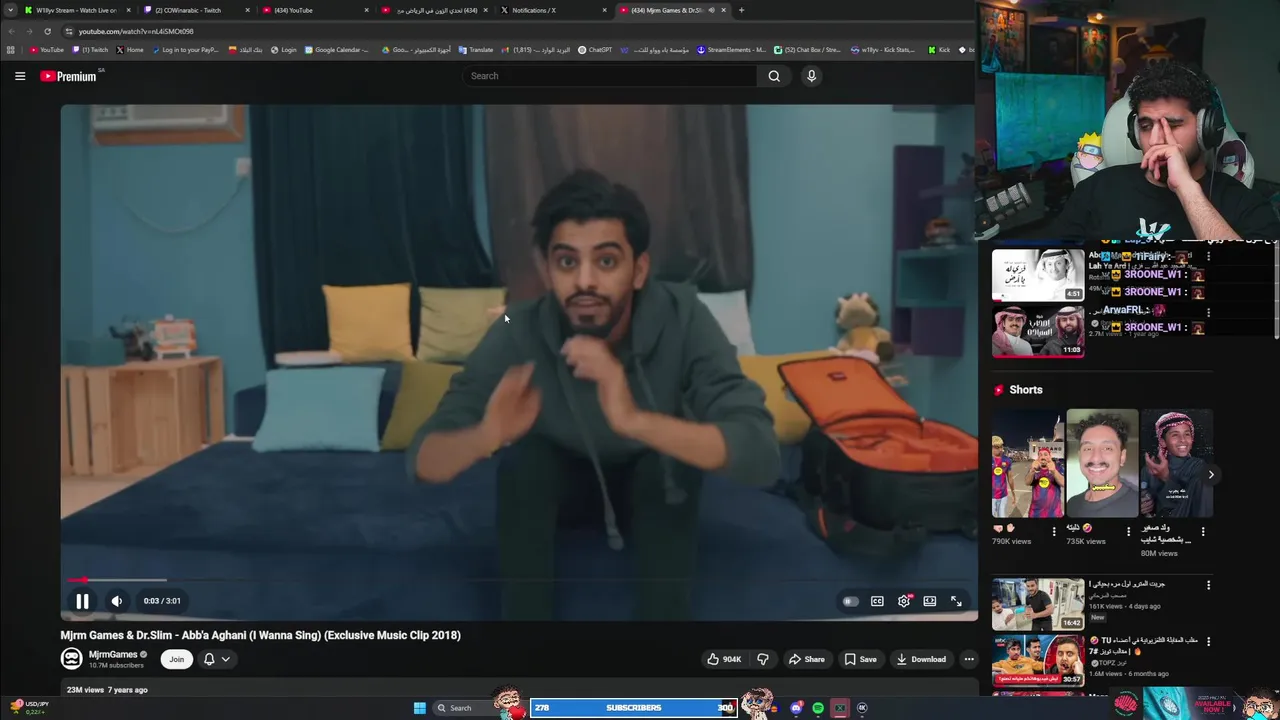The image size is (1280, 720).
Task: Open the Short with 80M views
Action: pyautogui.click(x=1176, y=463)
